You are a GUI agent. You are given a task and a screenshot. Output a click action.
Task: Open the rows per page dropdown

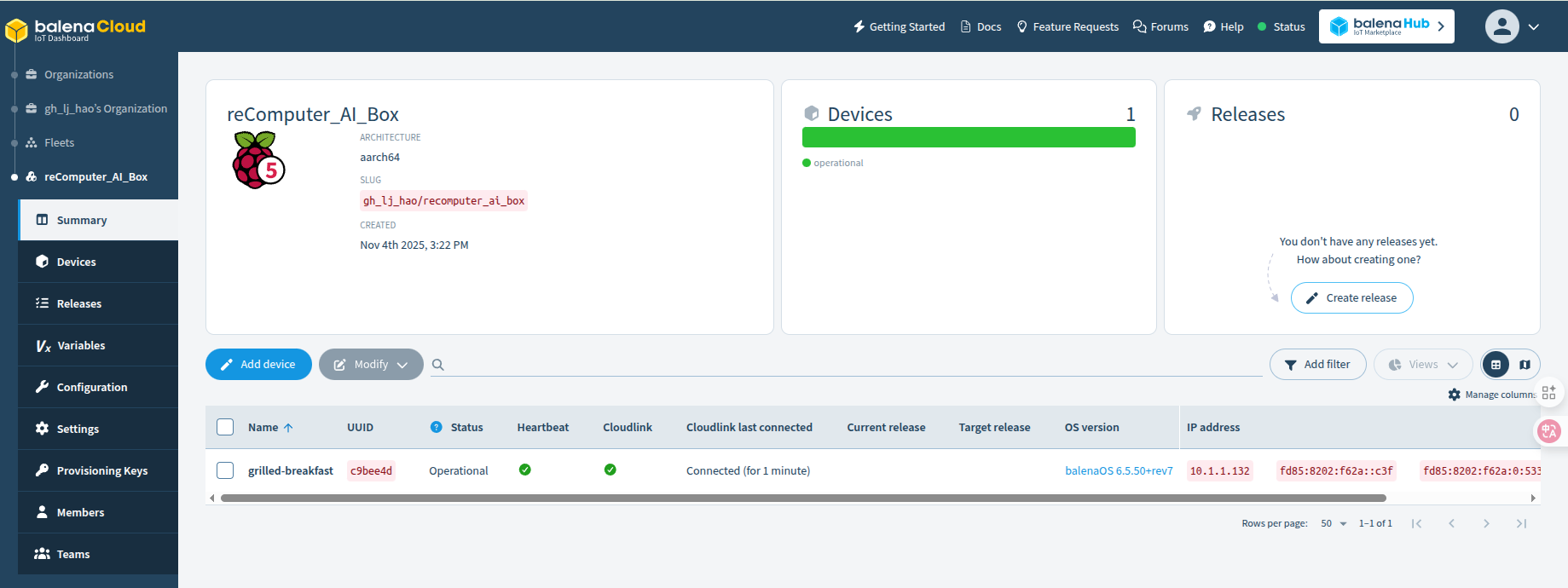pos(1334,523)
